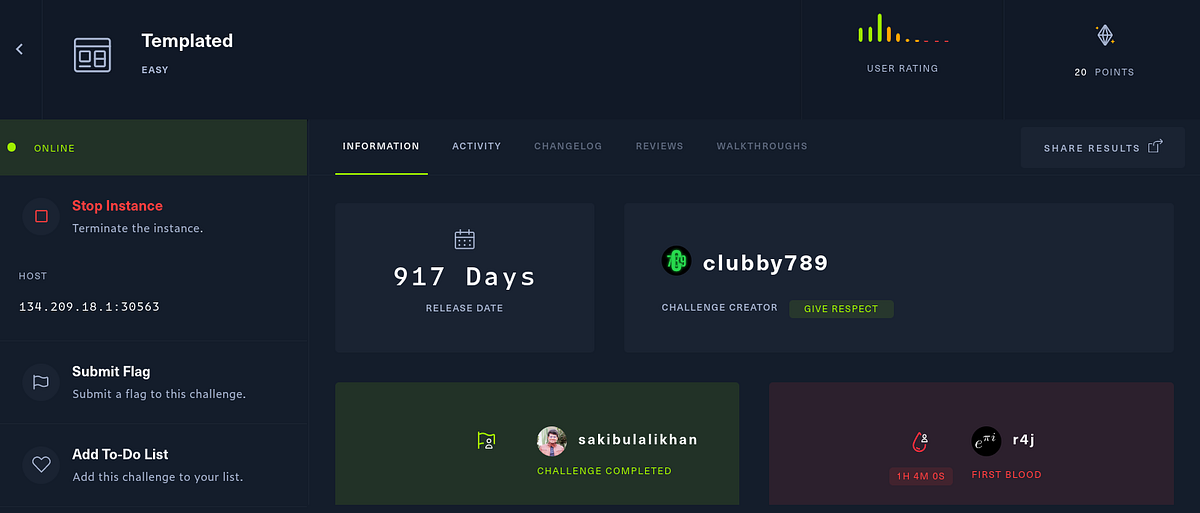The width and height of the screenshot is (1200, 513).
Task: Click 'Terminate the instance.' description
Action: click(x=137, y=228)
